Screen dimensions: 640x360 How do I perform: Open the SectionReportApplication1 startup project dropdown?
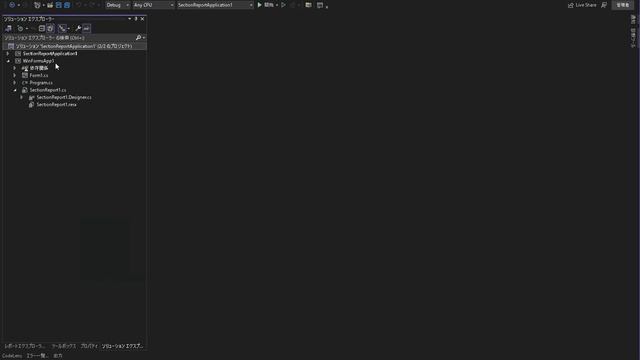(x=215, y=5)
